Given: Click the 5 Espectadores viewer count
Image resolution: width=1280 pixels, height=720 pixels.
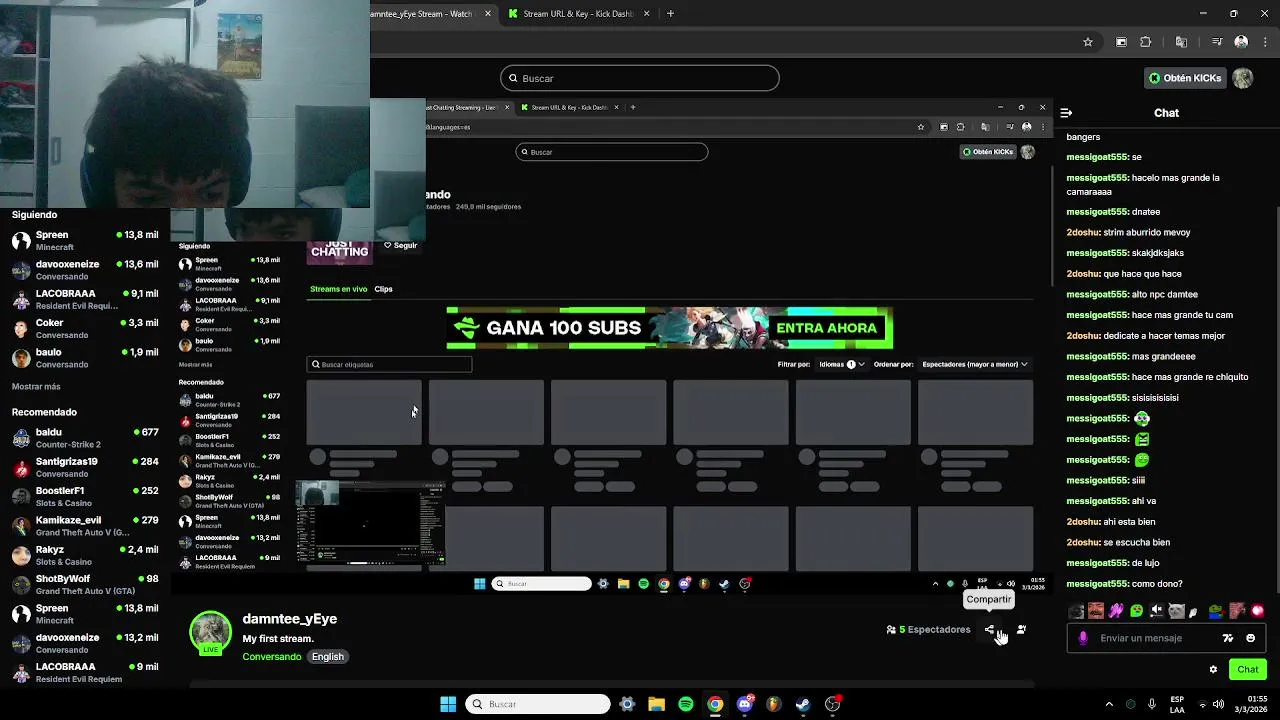Looking at the screenshot, I should click(x=929, y=630).
